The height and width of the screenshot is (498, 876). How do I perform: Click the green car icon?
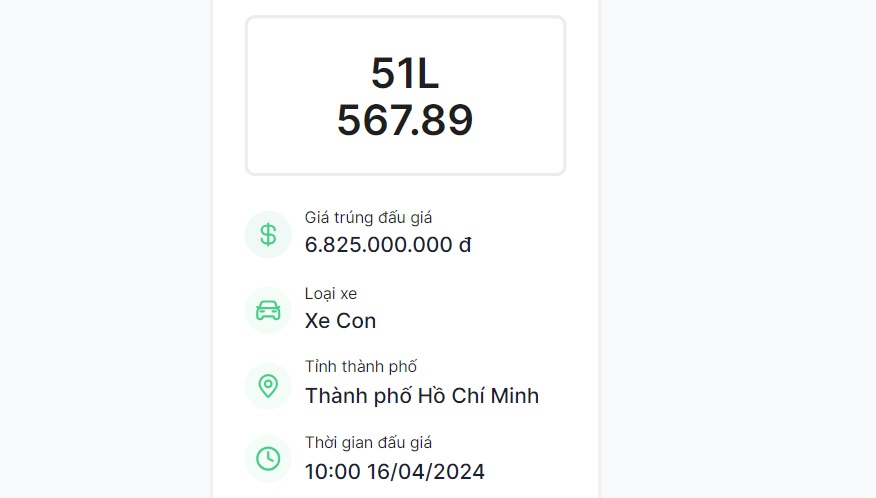(x=268, y=310)
